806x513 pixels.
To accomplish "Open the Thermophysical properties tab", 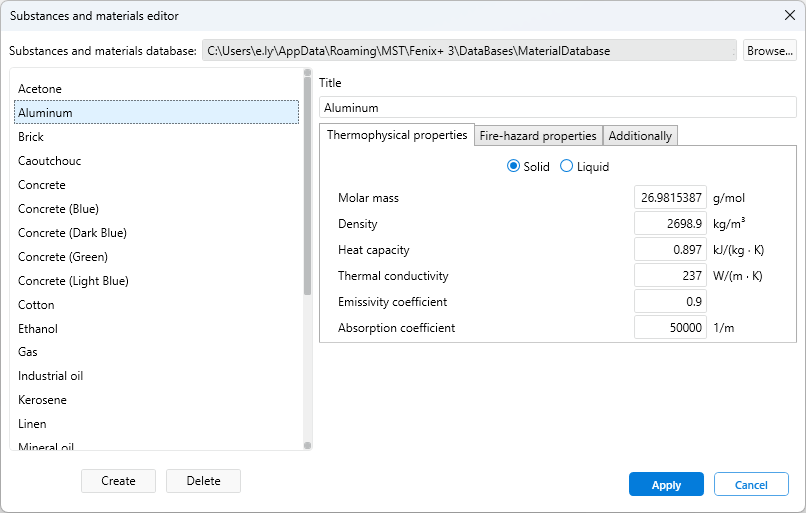I will 397,135.
